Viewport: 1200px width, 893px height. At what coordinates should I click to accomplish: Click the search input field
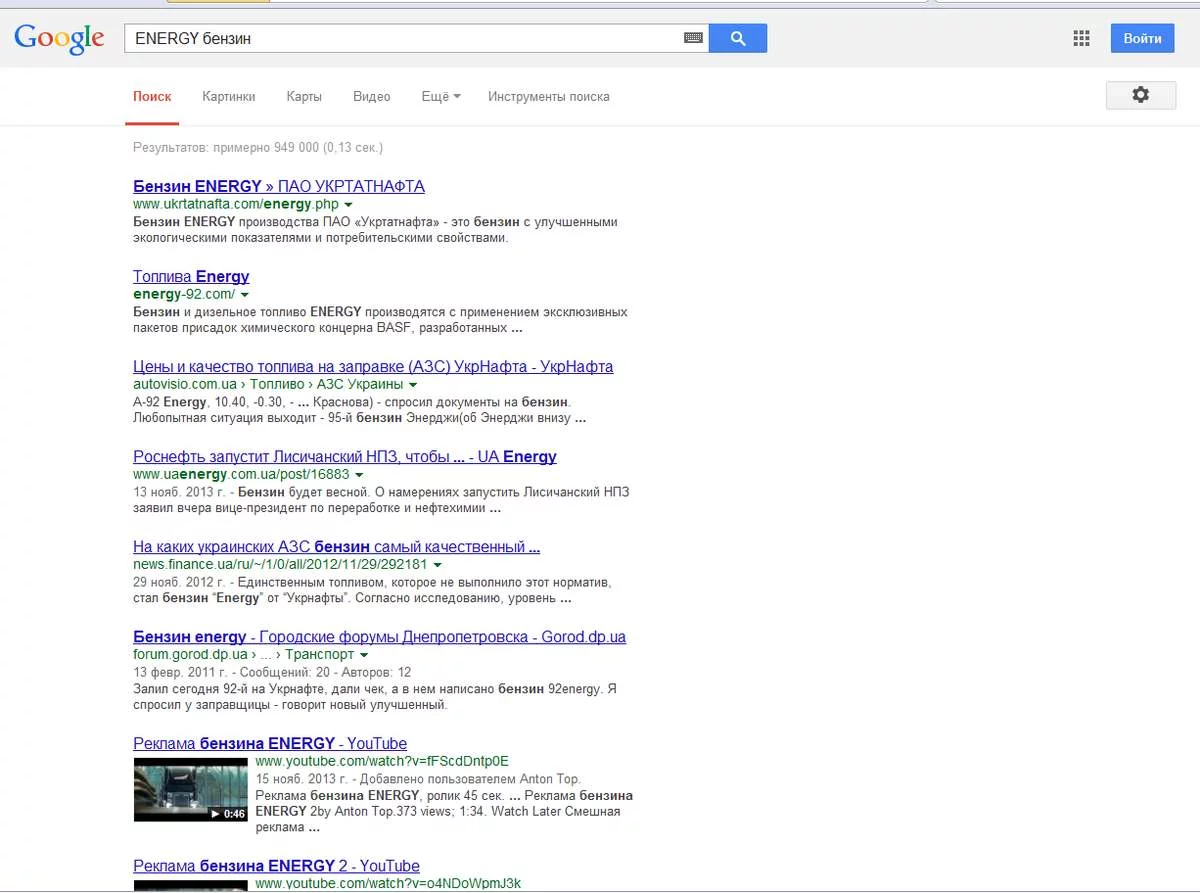click(x=400, y=39)
